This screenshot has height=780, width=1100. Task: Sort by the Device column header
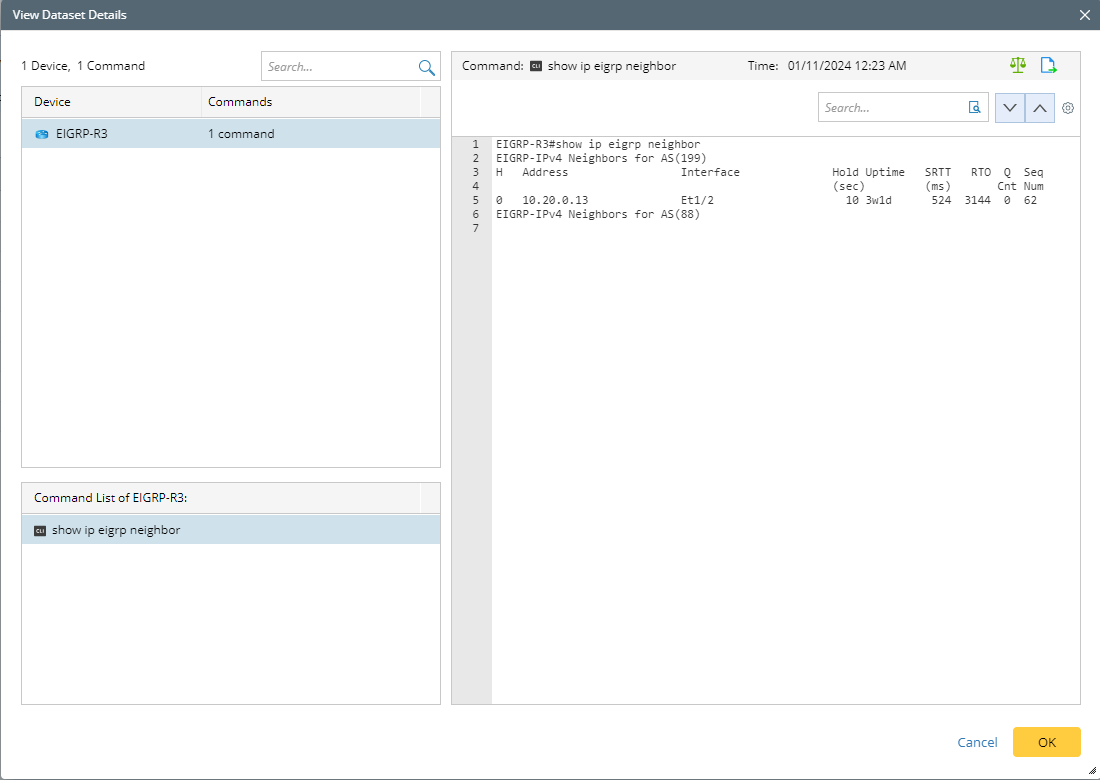pyautogui.click(x=112, y=102)
